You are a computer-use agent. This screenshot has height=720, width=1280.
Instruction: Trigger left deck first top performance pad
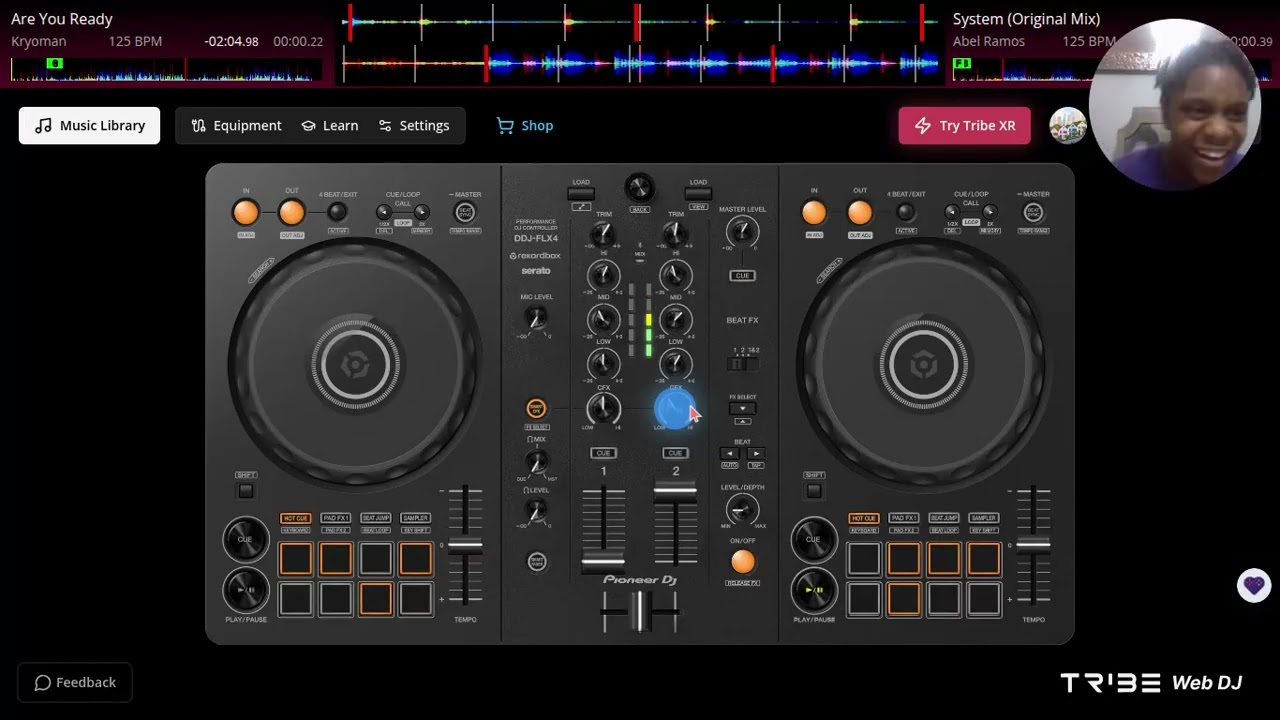295,559
